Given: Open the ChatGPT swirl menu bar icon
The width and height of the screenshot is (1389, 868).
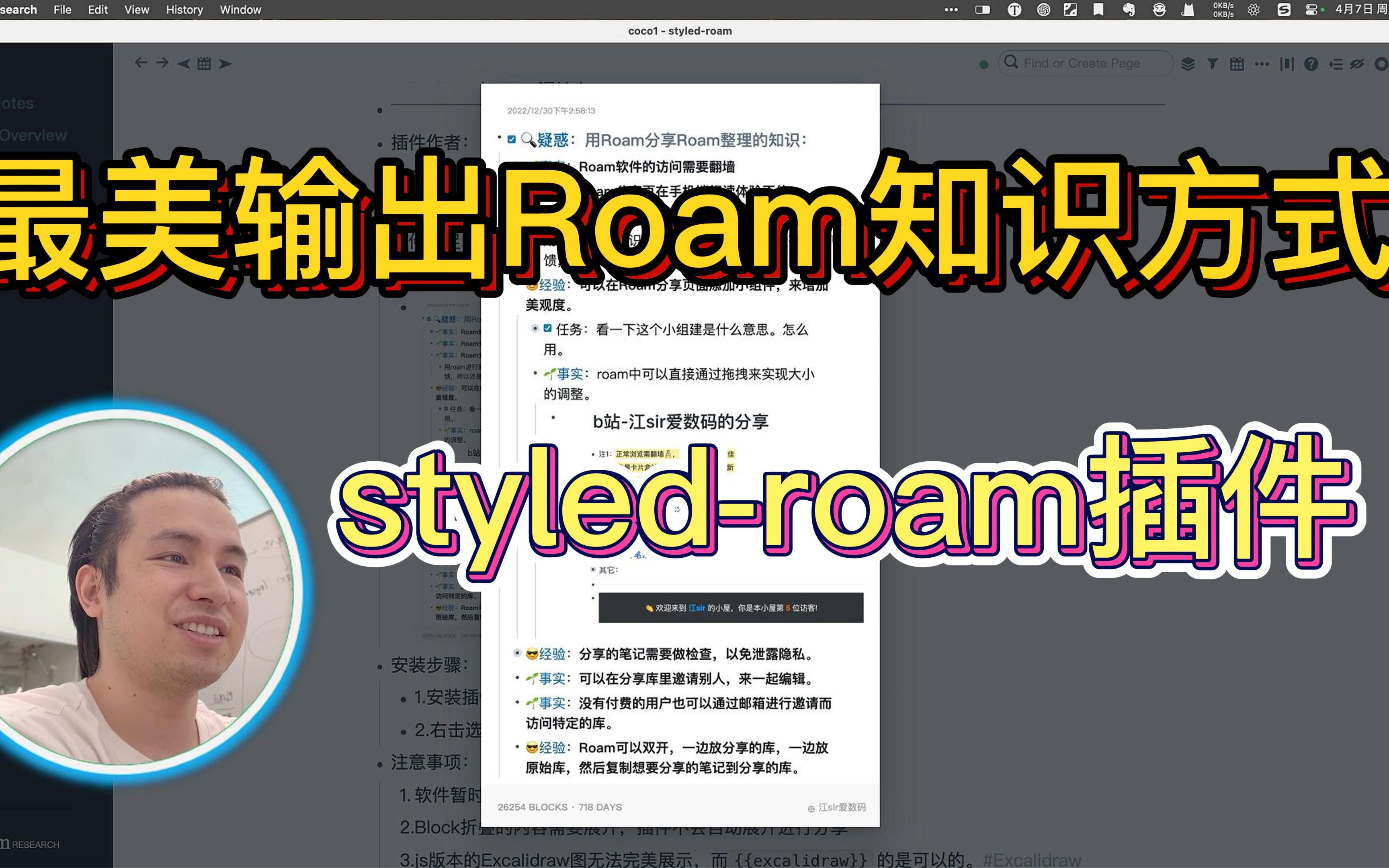Looking at the screenshot, I should (1043, 10).
